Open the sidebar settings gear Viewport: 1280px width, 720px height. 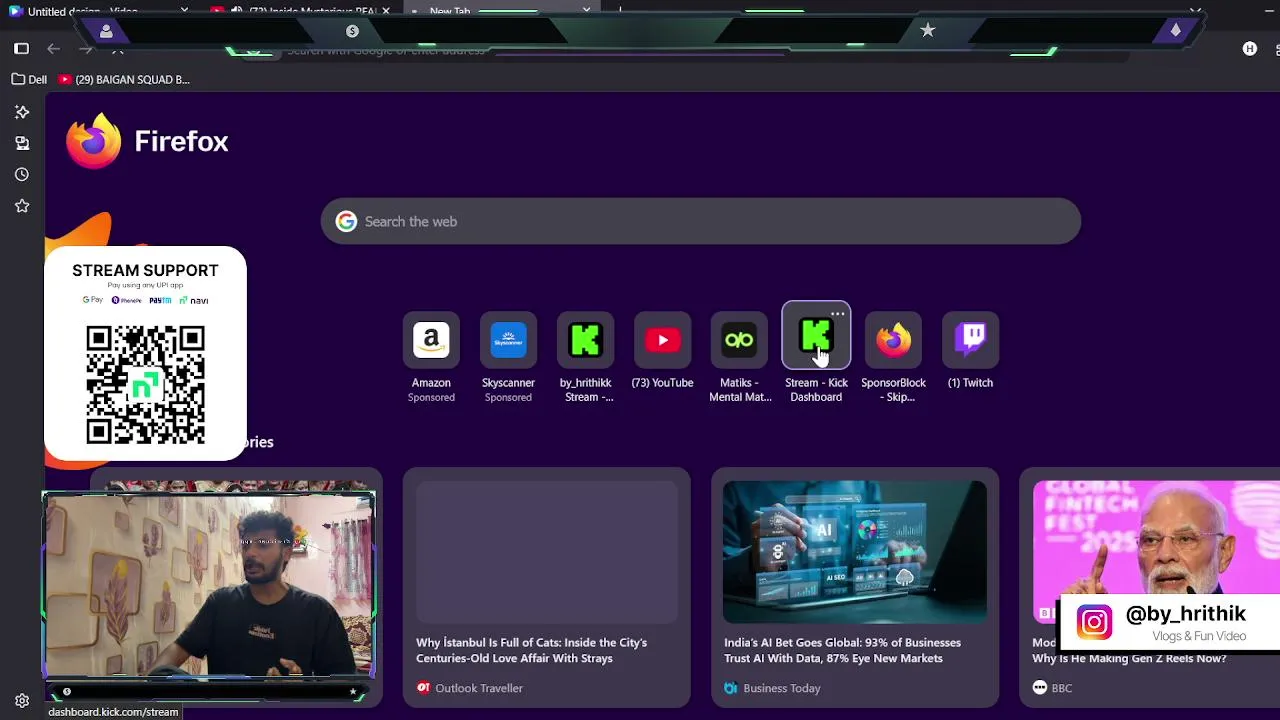[22, 701]
